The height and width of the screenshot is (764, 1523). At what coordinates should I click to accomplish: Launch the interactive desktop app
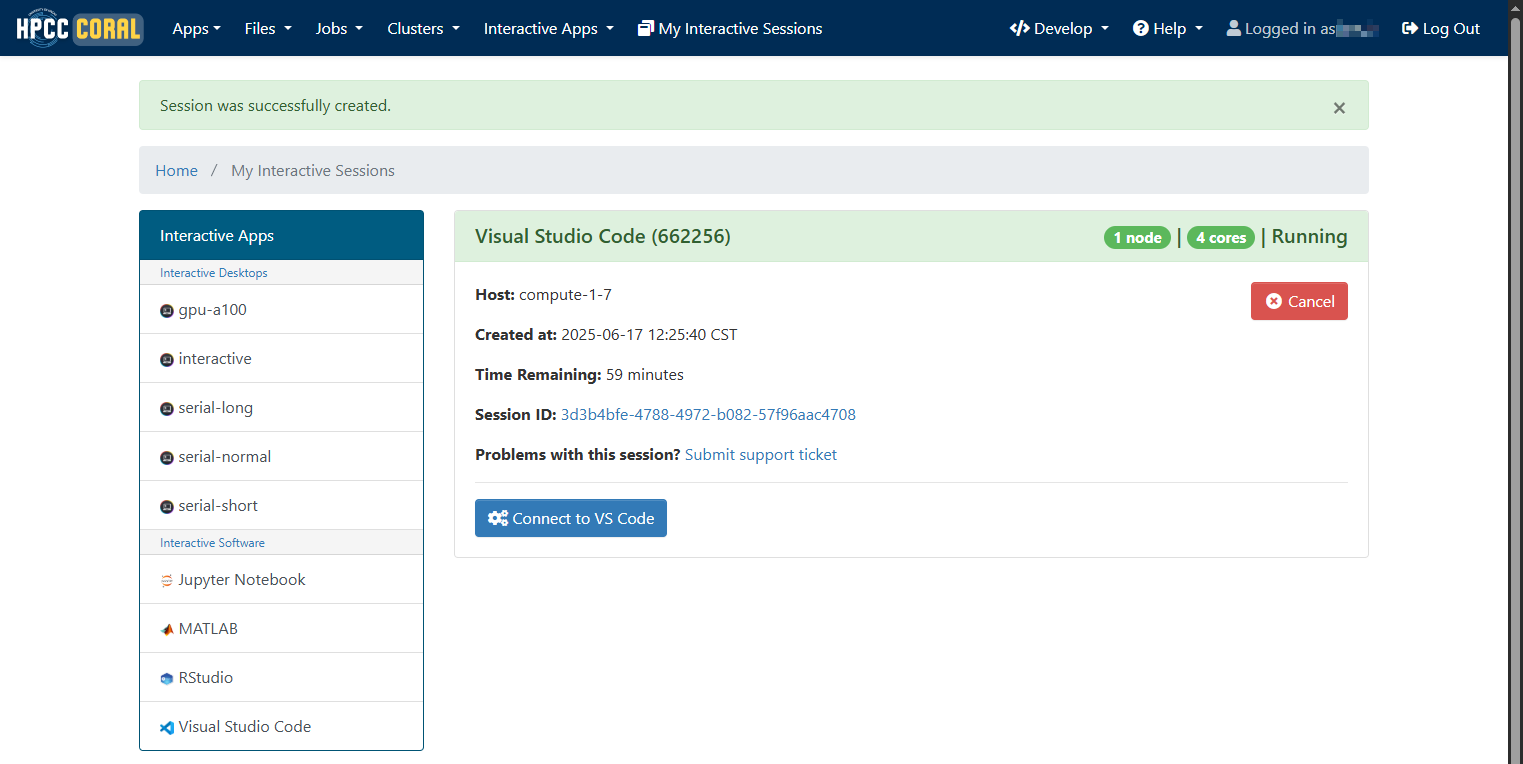click(x=281, y=359)
